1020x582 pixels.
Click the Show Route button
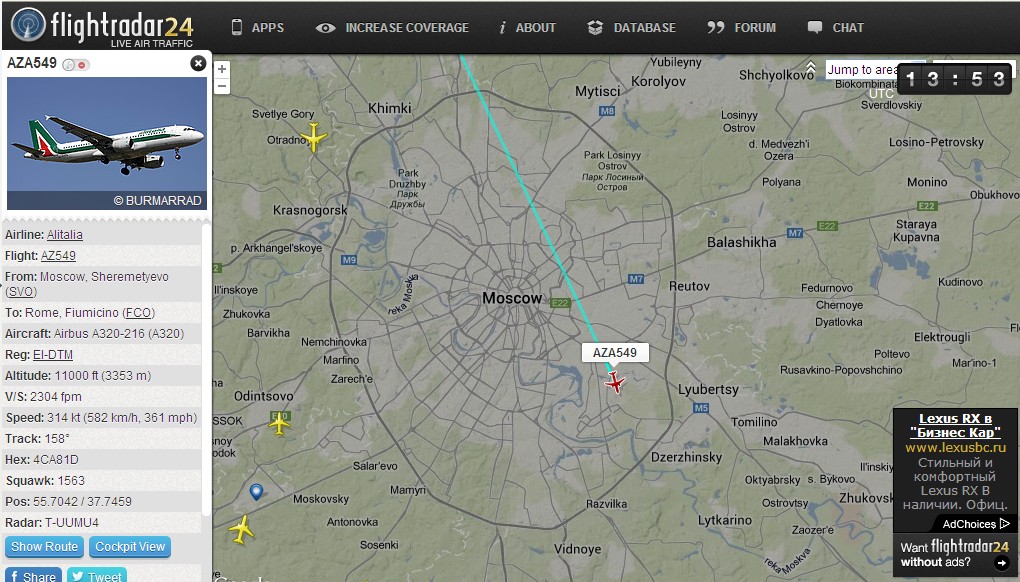point(44,547)
